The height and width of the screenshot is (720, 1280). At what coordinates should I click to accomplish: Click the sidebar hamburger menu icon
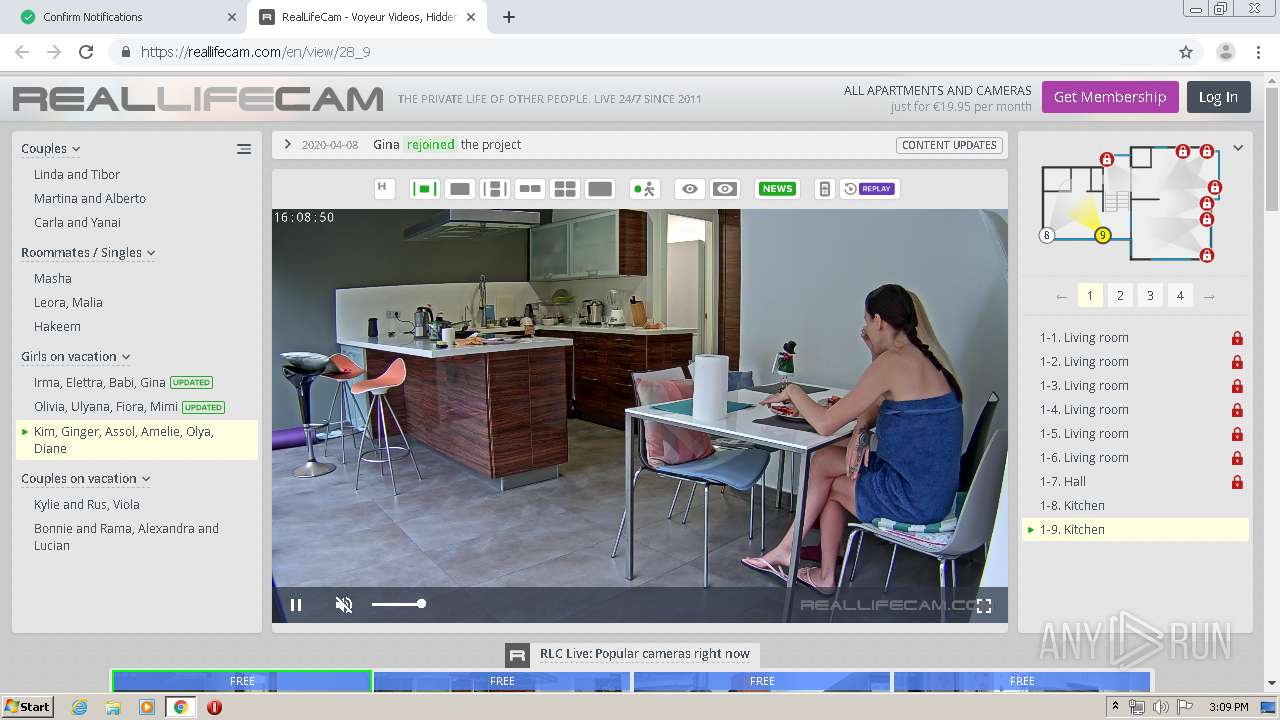point(244,149)
